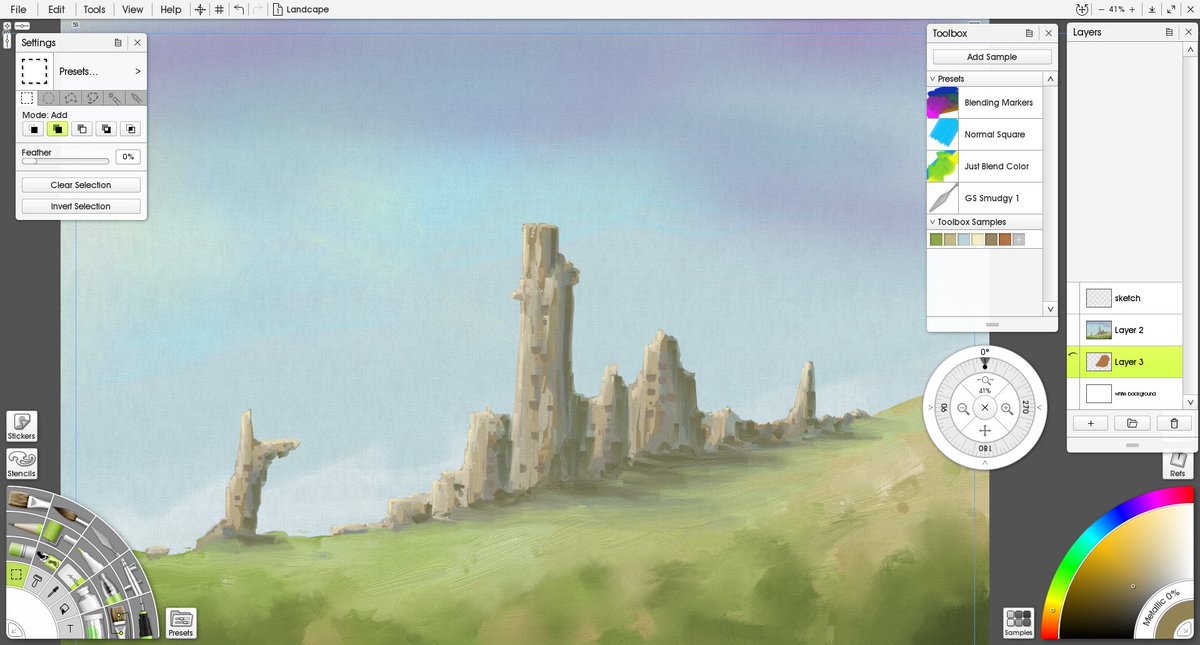
Task: Select the GS Smudgy 1 preset
Action: click(985, 198)
